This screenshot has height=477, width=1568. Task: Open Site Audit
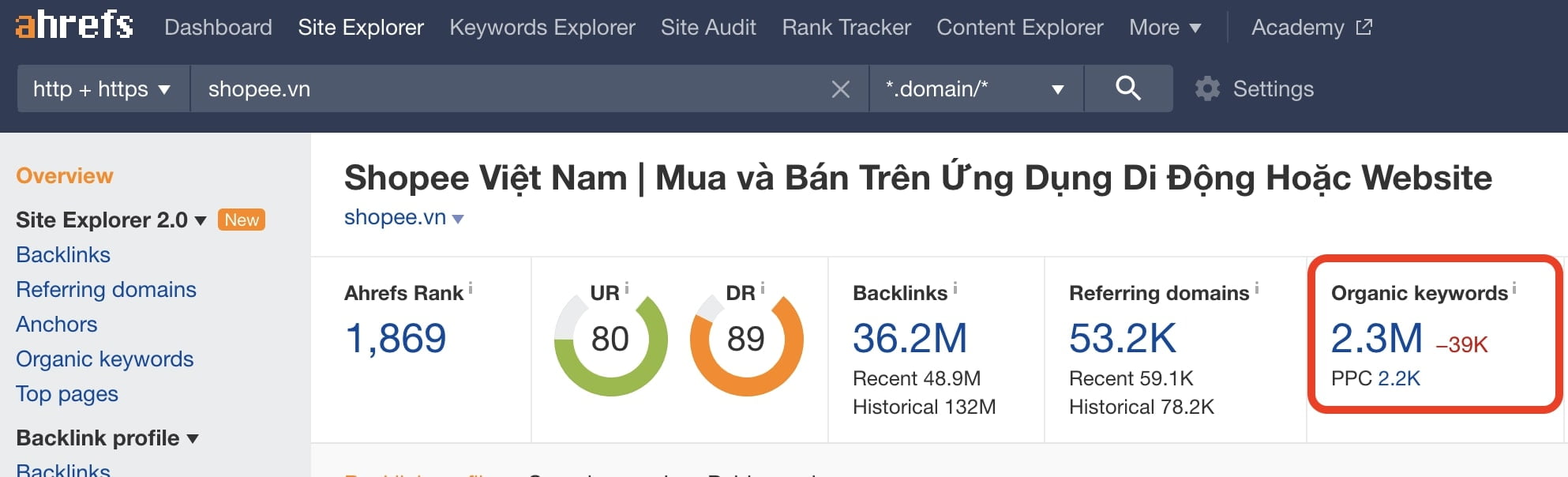pyautogui.click(x=708, y=28)
